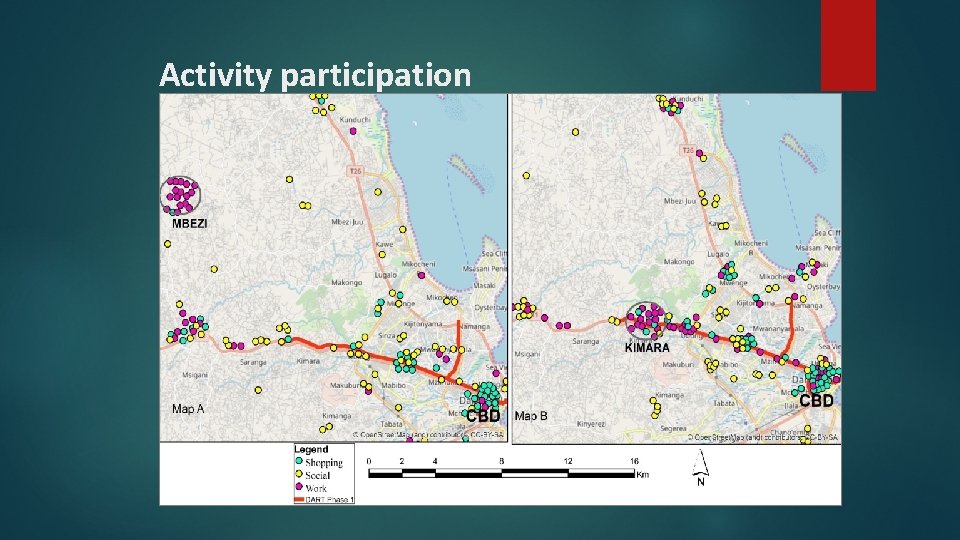This screenshot has height=540, width=960.
Task: Click the Msigani label on Map A
Action: pyautogui.click(x=195, y=375)
